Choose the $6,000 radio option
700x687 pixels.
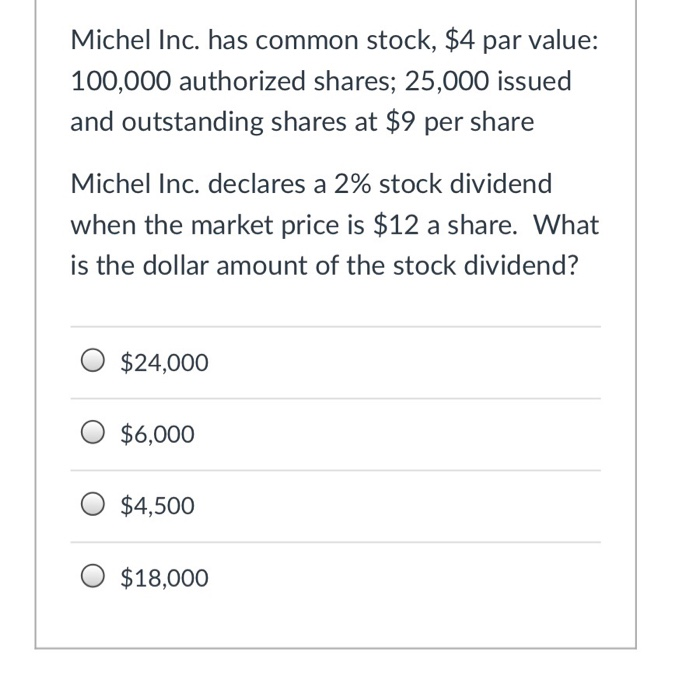click(93, 433)
